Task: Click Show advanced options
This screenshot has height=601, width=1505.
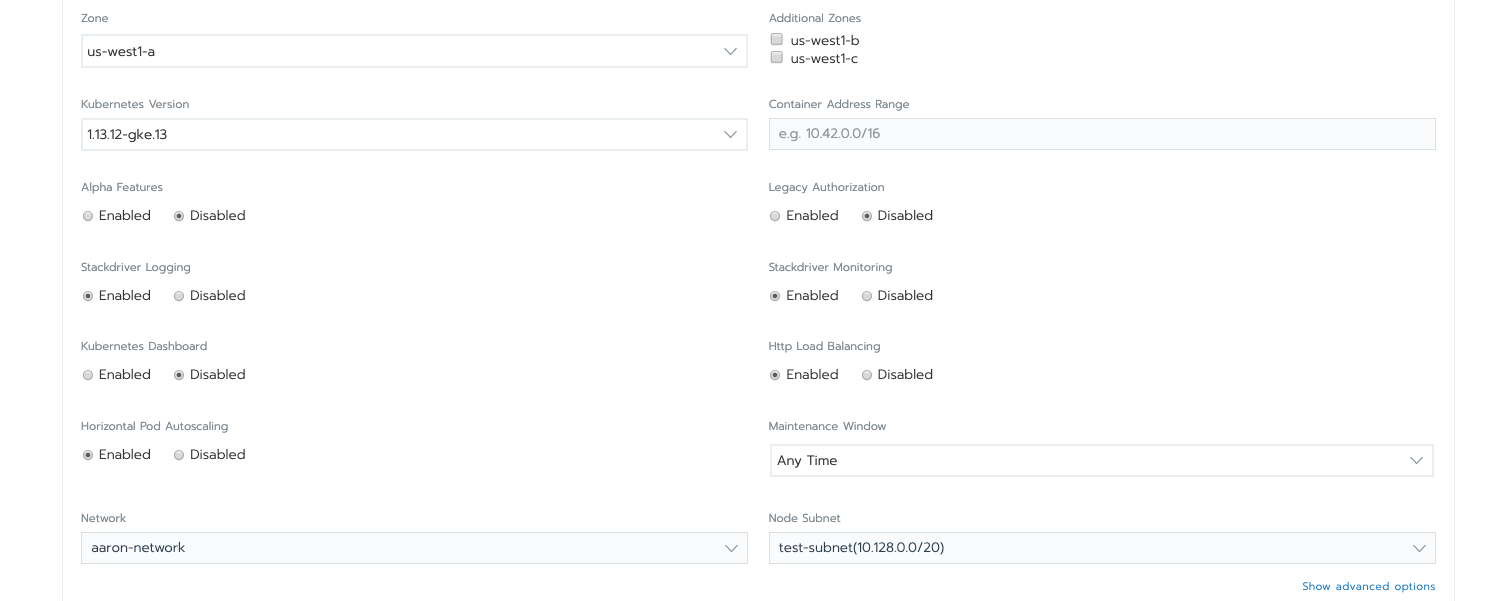Action: tap(1368, 587)
